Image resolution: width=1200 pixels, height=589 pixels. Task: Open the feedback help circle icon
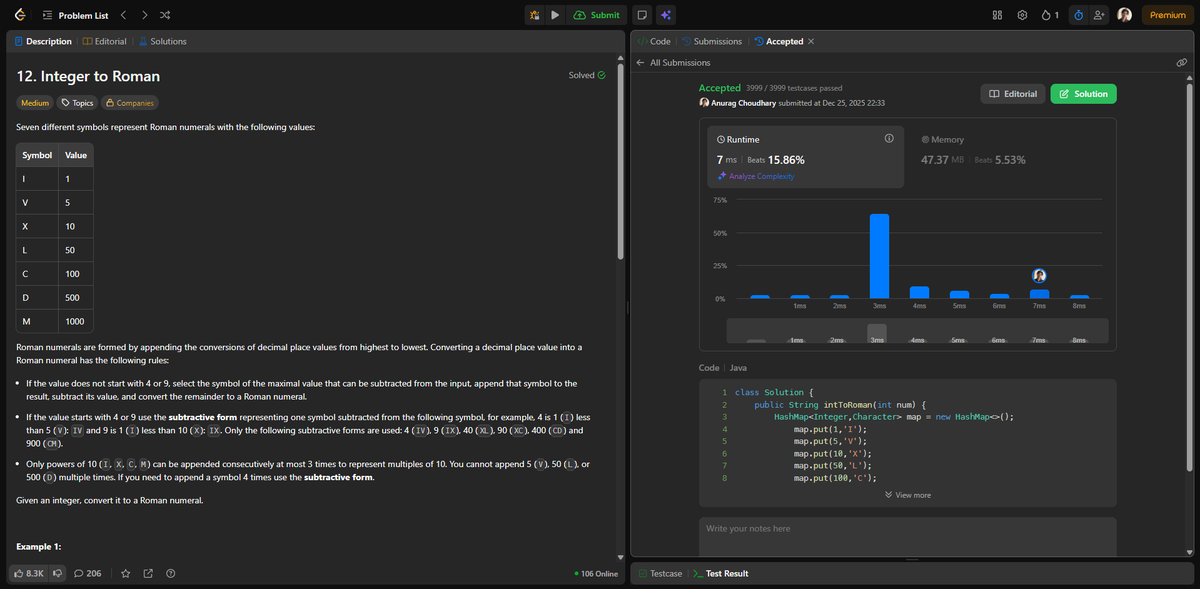[171, 573]
